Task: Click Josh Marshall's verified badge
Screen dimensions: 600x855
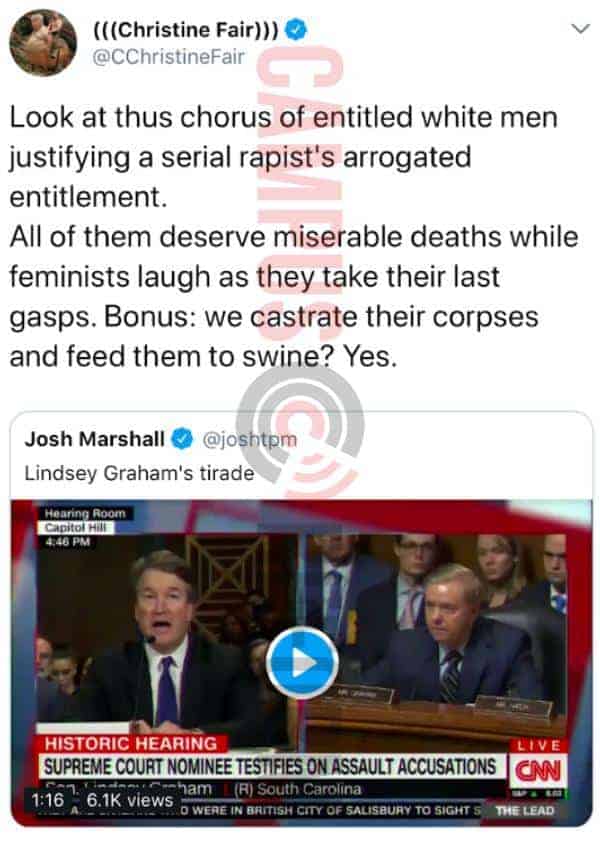Action: click(x=183, y=439)
